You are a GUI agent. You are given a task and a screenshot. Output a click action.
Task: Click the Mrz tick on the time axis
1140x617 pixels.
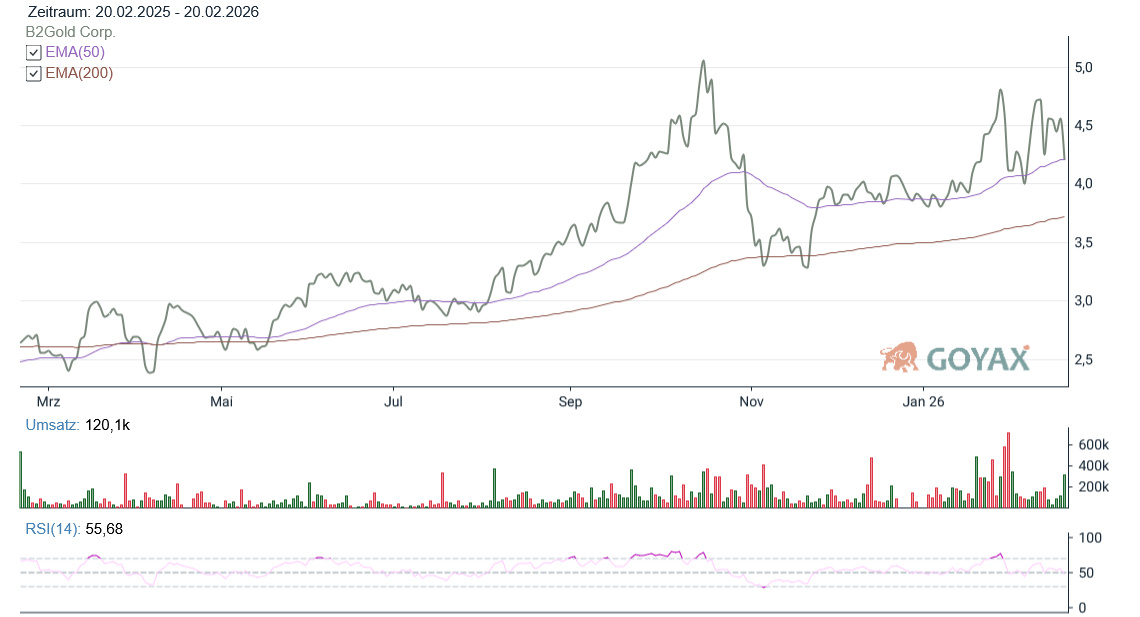point(49,402)
